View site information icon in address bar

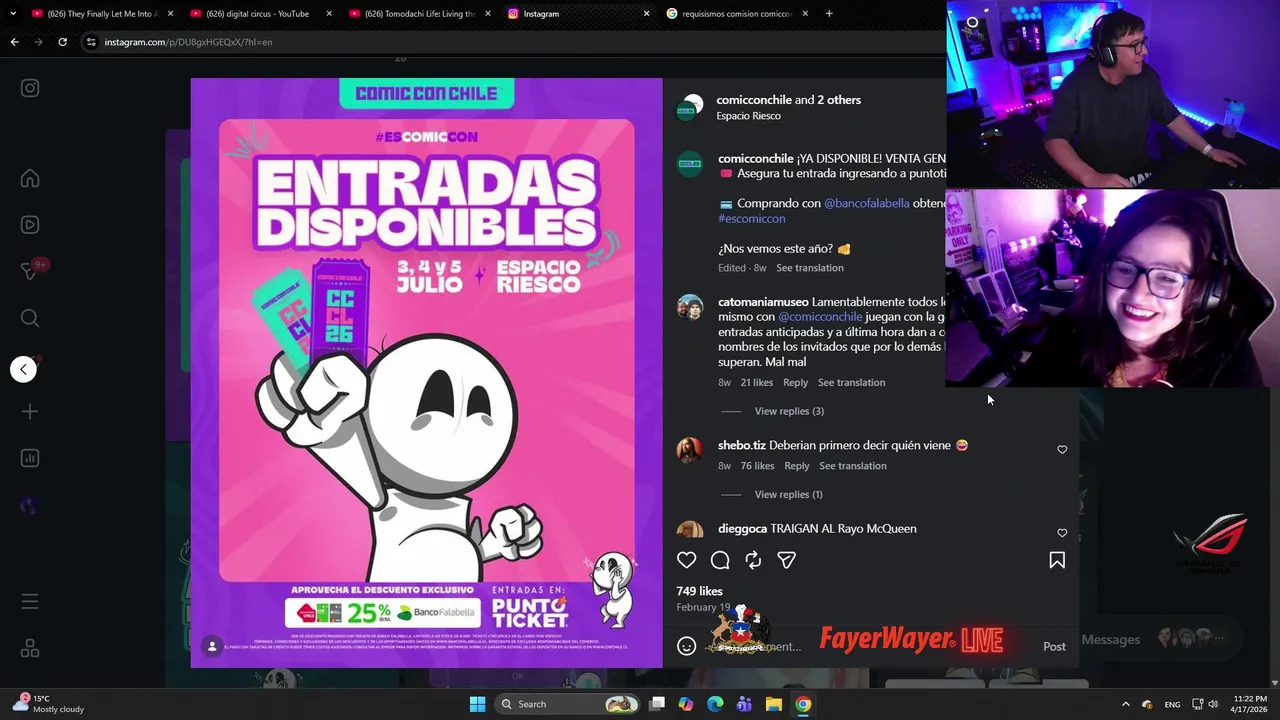(x=91, y=42)
